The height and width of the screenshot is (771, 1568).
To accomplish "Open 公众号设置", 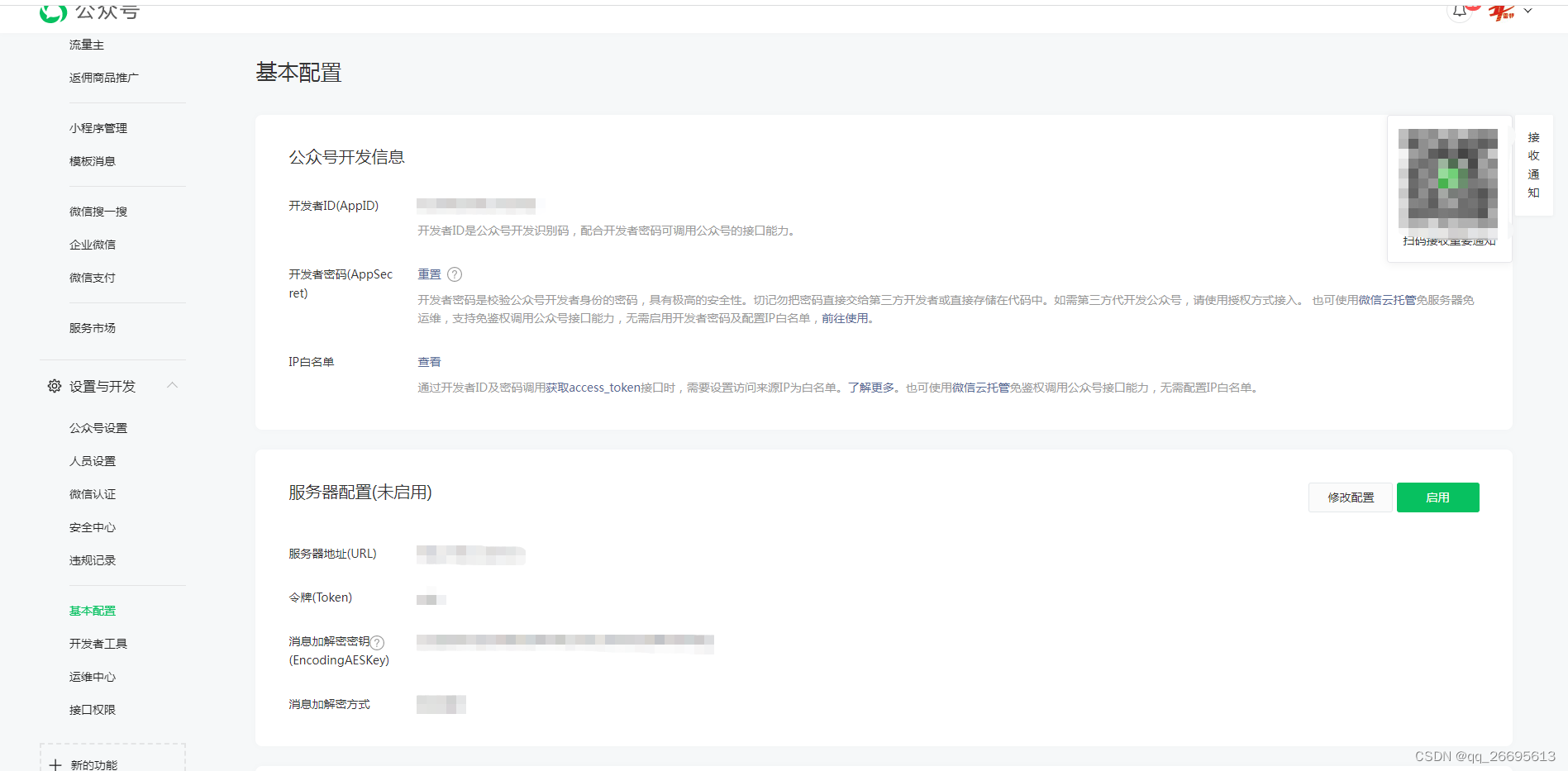I will pos(98,428).
